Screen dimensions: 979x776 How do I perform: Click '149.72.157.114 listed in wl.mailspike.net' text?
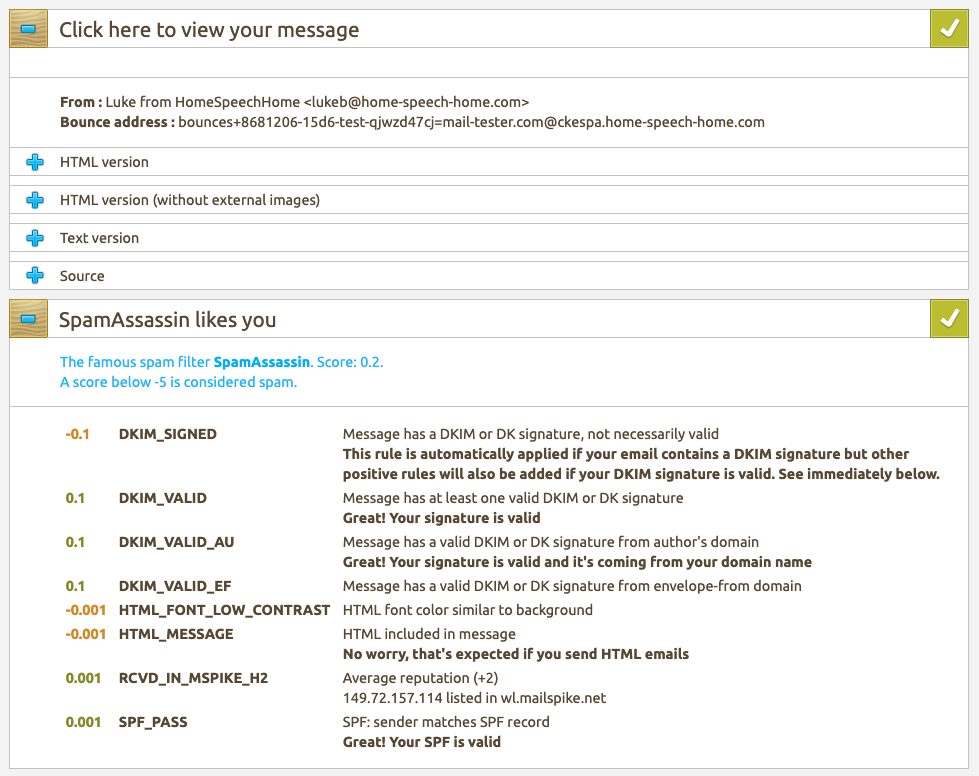coord(475,698)
